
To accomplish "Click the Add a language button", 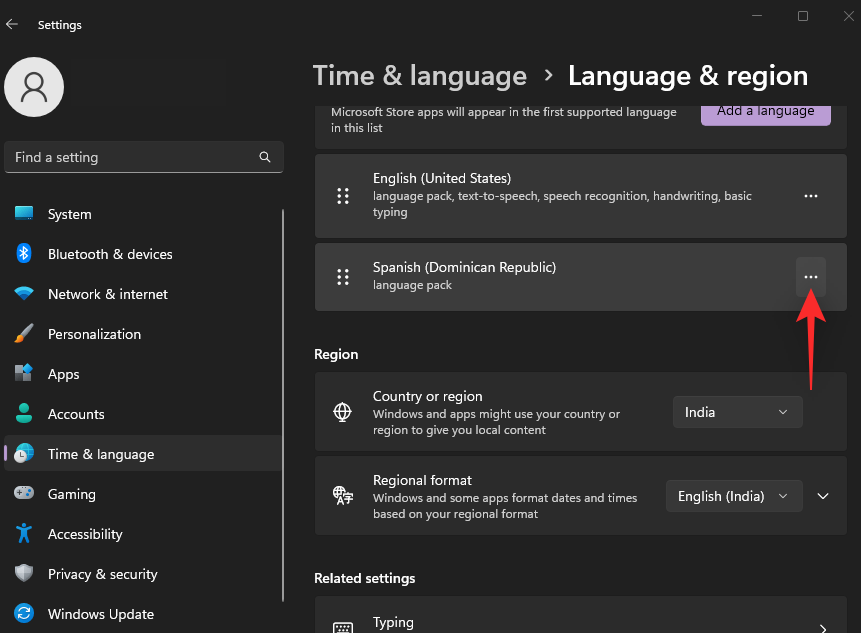I will point(765,113).
